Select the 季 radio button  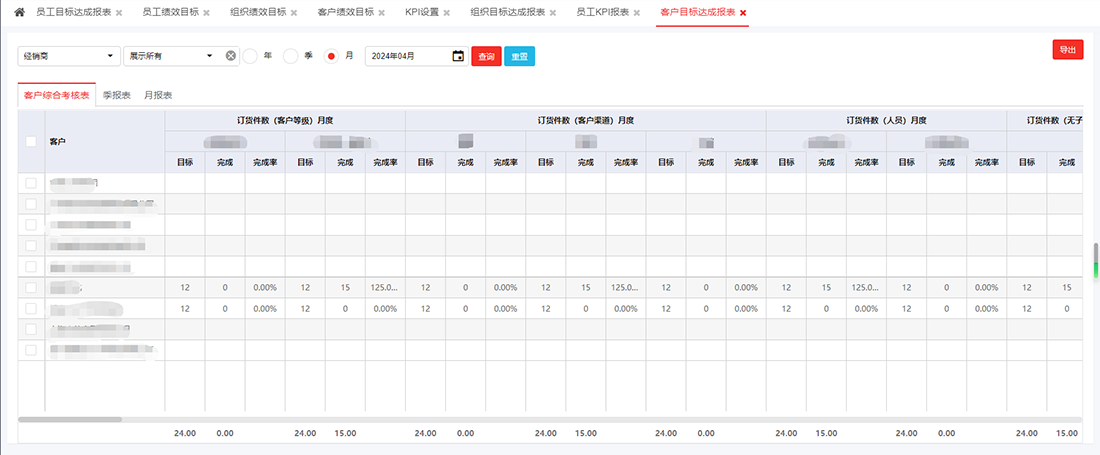(x=291, y=56)
